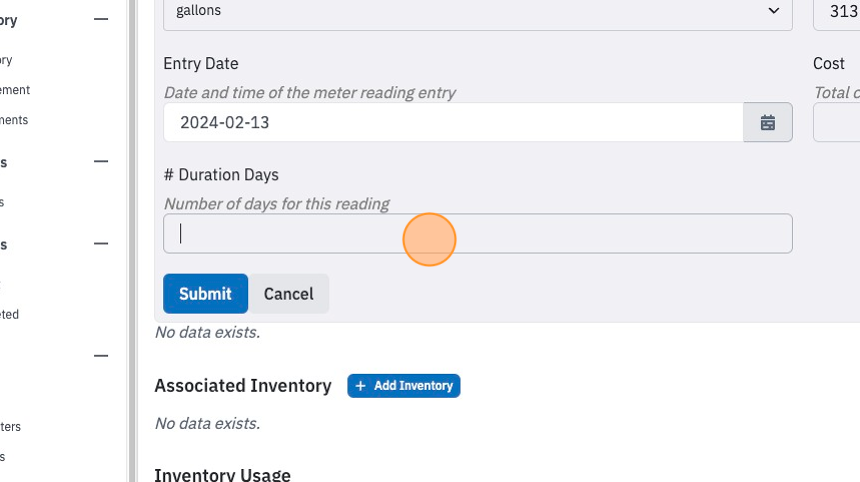Cancel the meter reading form
Screen dimensions: 860x482
pos(288,293)
